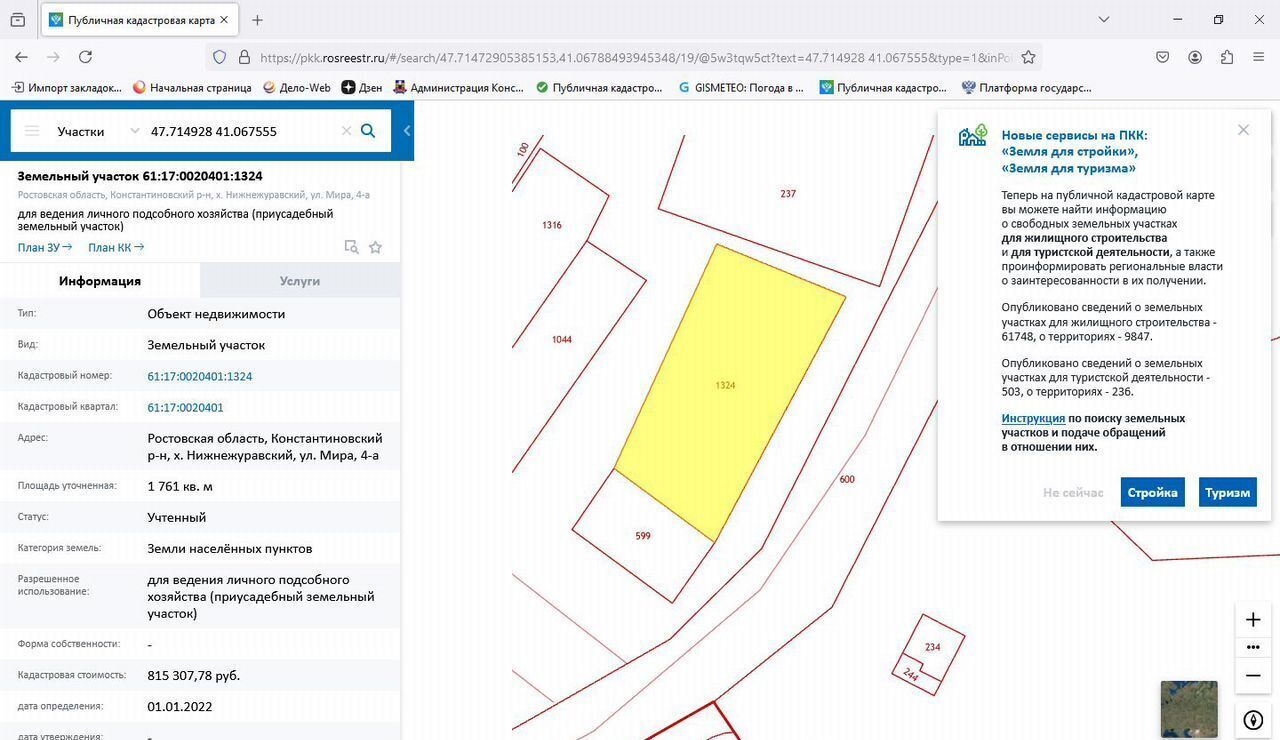The height and width of the screenshot is (740, 1280).
Task: Select the yellow parcel 1324 on map
Action: point(730,395)
